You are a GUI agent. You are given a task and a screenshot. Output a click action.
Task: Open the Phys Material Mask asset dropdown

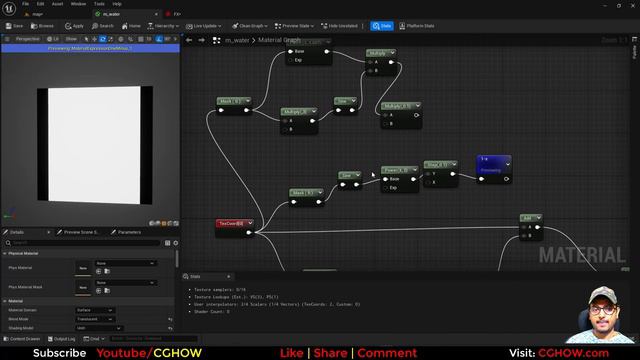click(x=125, y=282)
